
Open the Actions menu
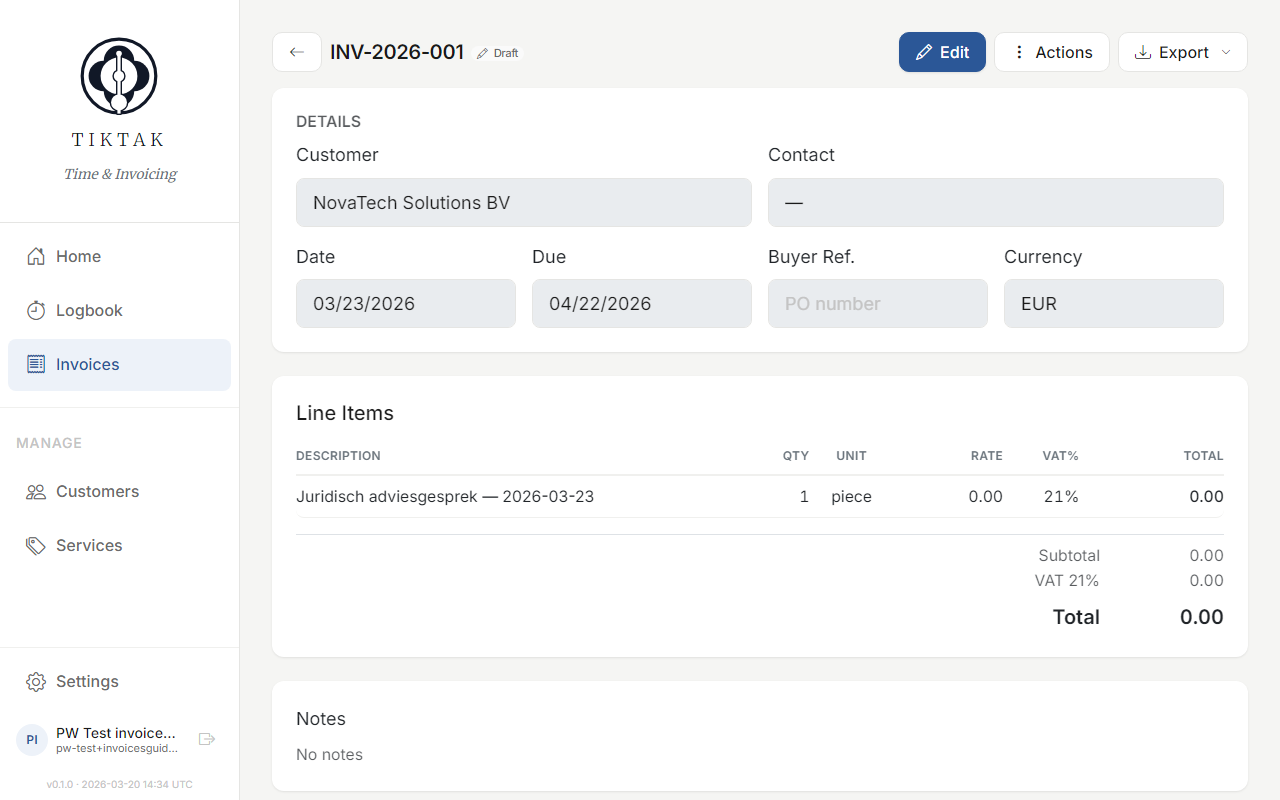coord(1051,52)
